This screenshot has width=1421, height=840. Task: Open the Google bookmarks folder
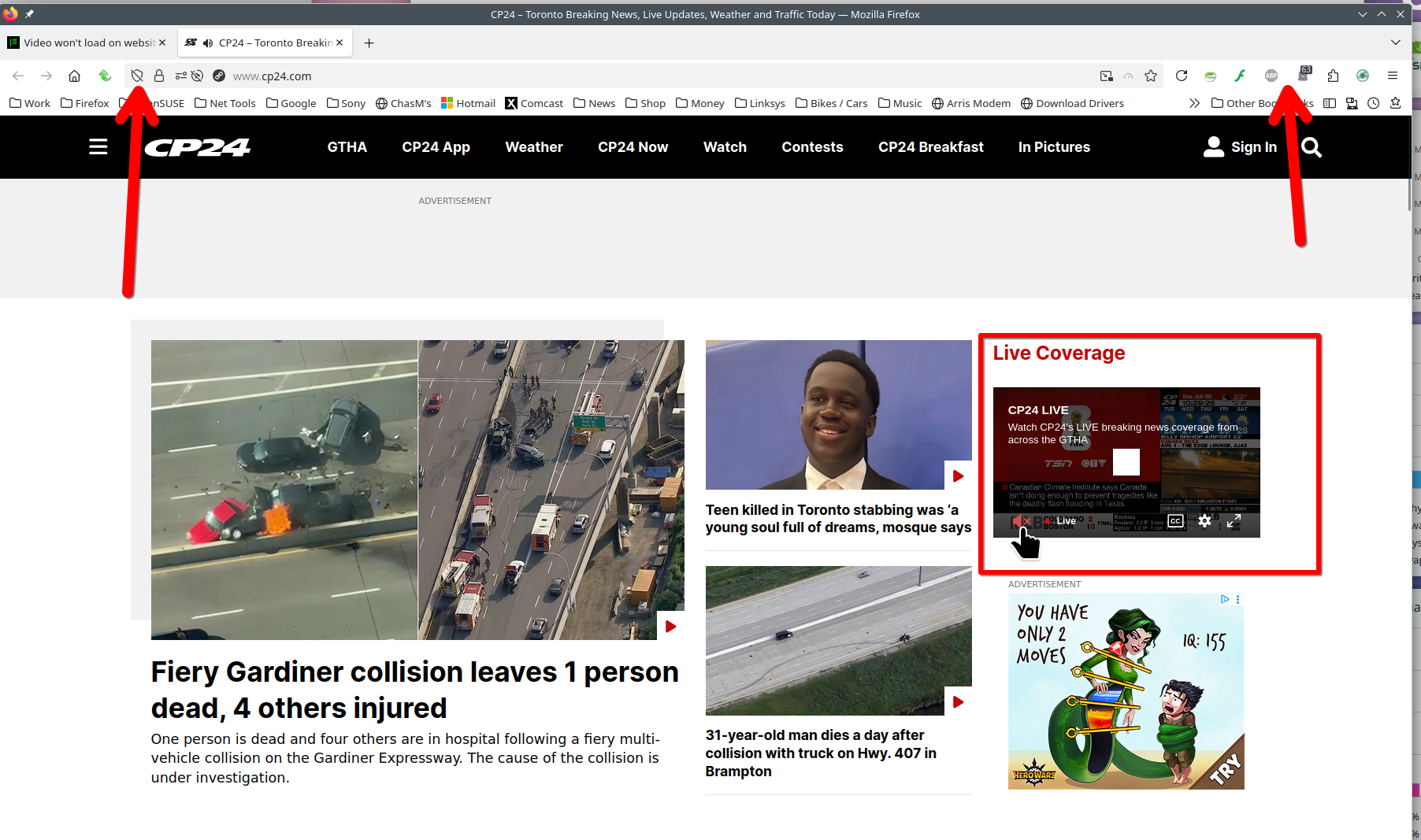pyautogui.click(x=291, y=103)
